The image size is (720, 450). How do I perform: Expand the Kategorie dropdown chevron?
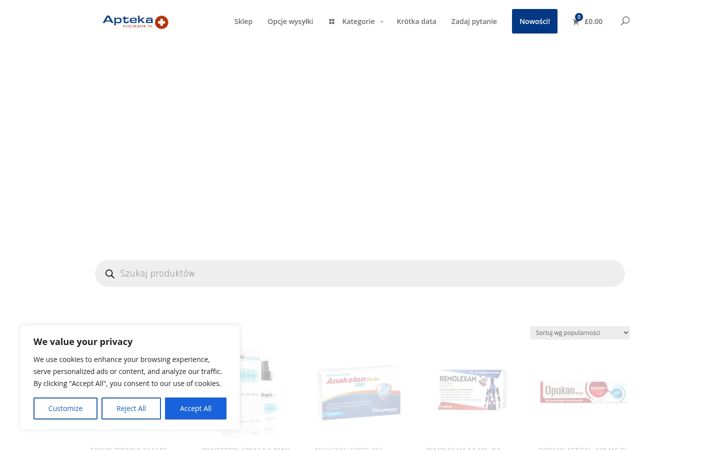pyautogui.click(x=382, y=22)
